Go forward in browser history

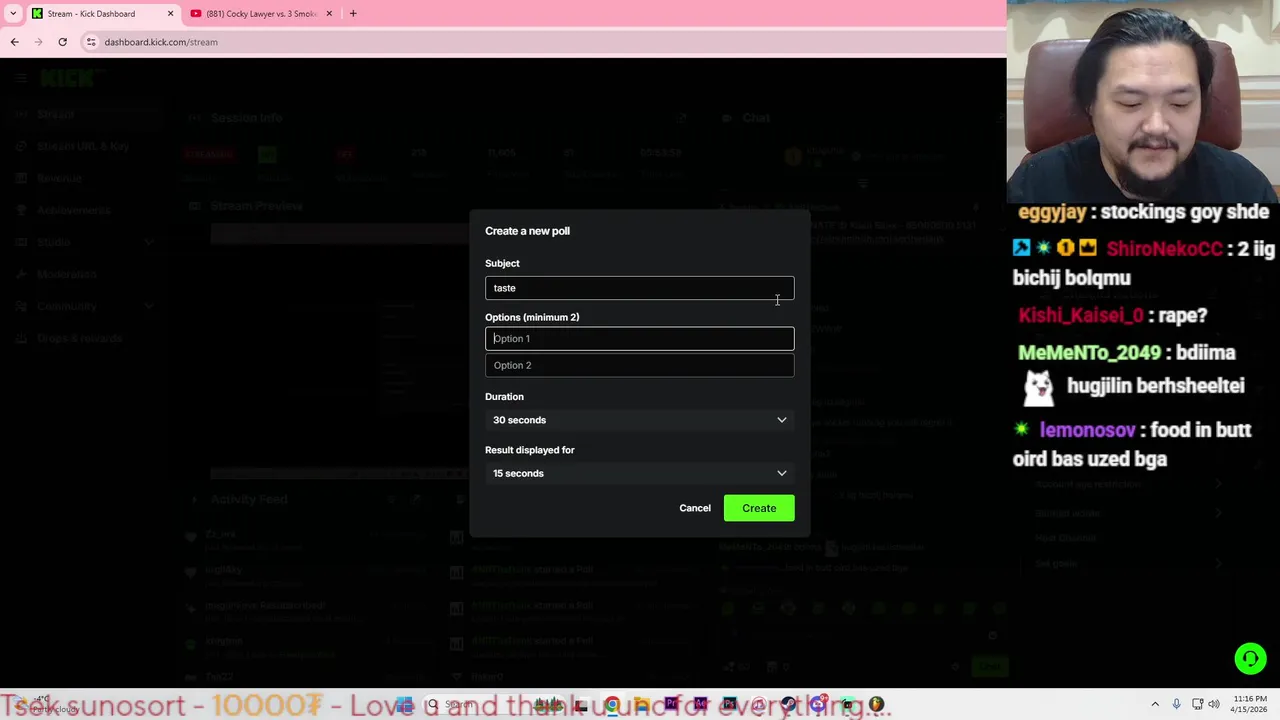coord(38,42)
